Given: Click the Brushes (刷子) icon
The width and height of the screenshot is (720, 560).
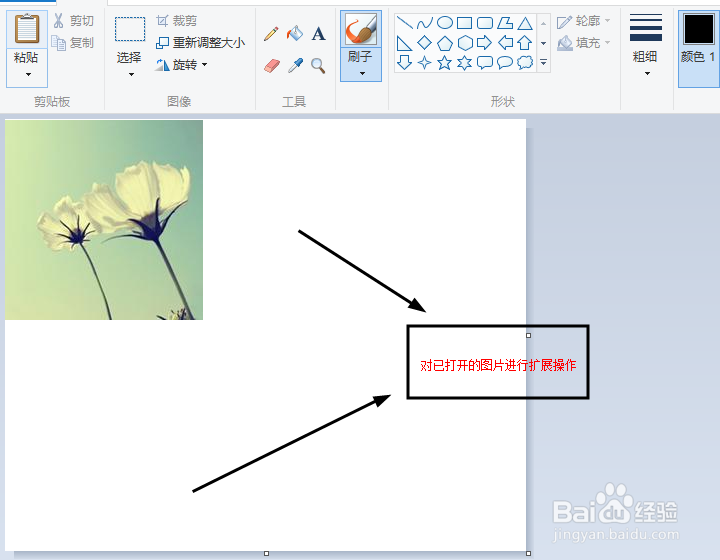Looking at the screenshot, I should click(x=361, y=29).
